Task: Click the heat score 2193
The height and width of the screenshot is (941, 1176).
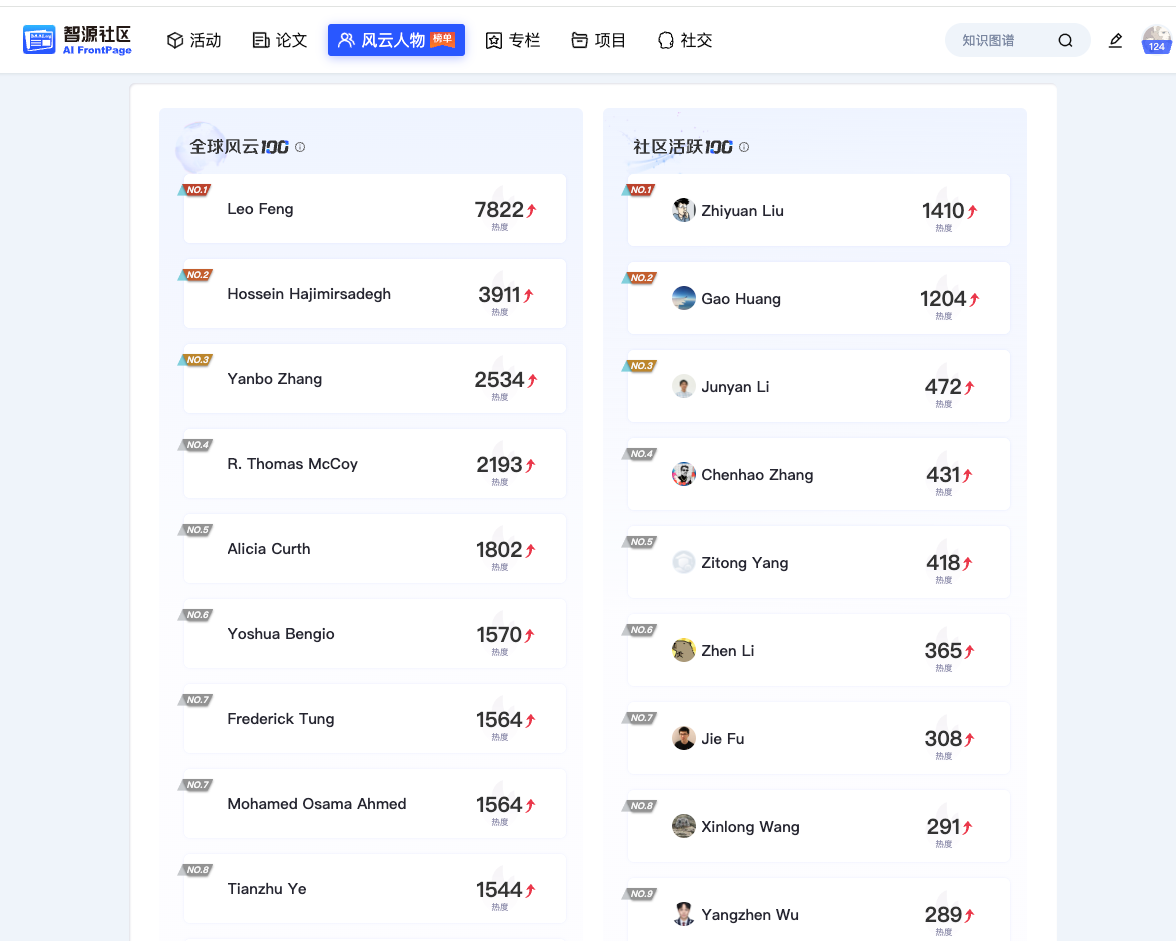Action: (x=499, y=465)
